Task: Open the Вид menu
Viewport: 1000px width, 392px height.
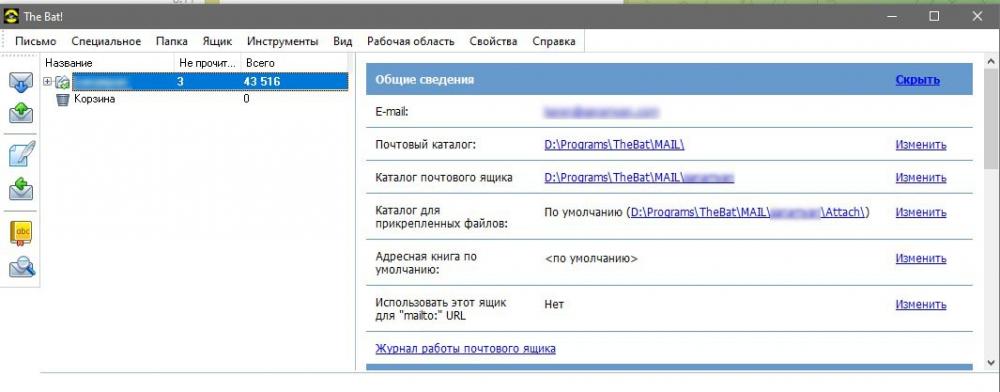Action: click(342, 41)
